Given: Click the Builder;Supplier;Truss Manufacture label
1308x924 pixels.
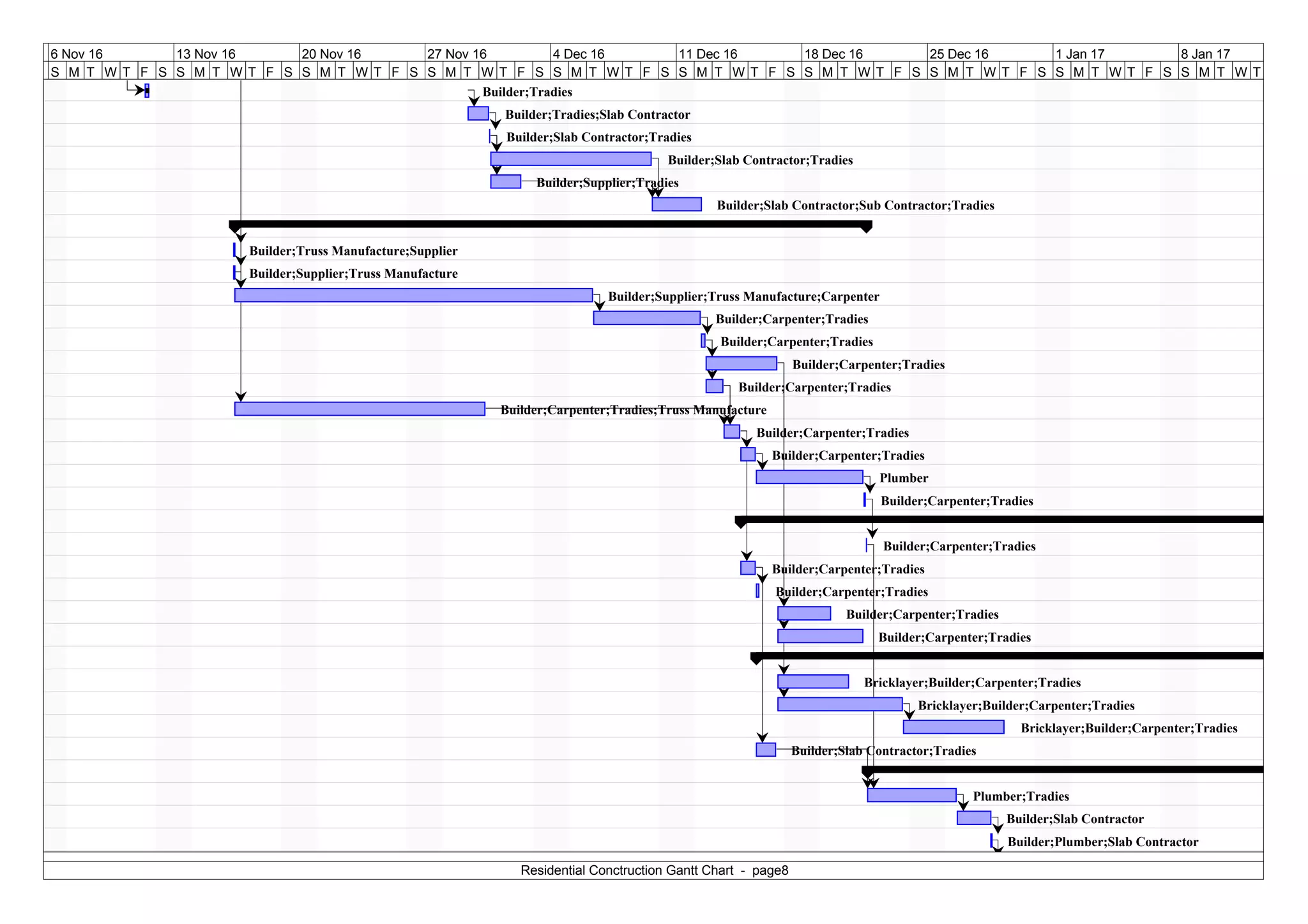Looking at the screenshot, I should coord(353,274).
